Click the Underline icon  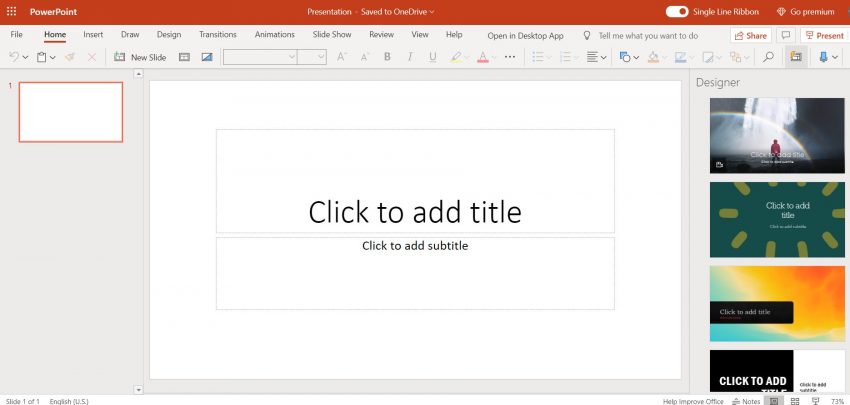[x=433, y=57]
